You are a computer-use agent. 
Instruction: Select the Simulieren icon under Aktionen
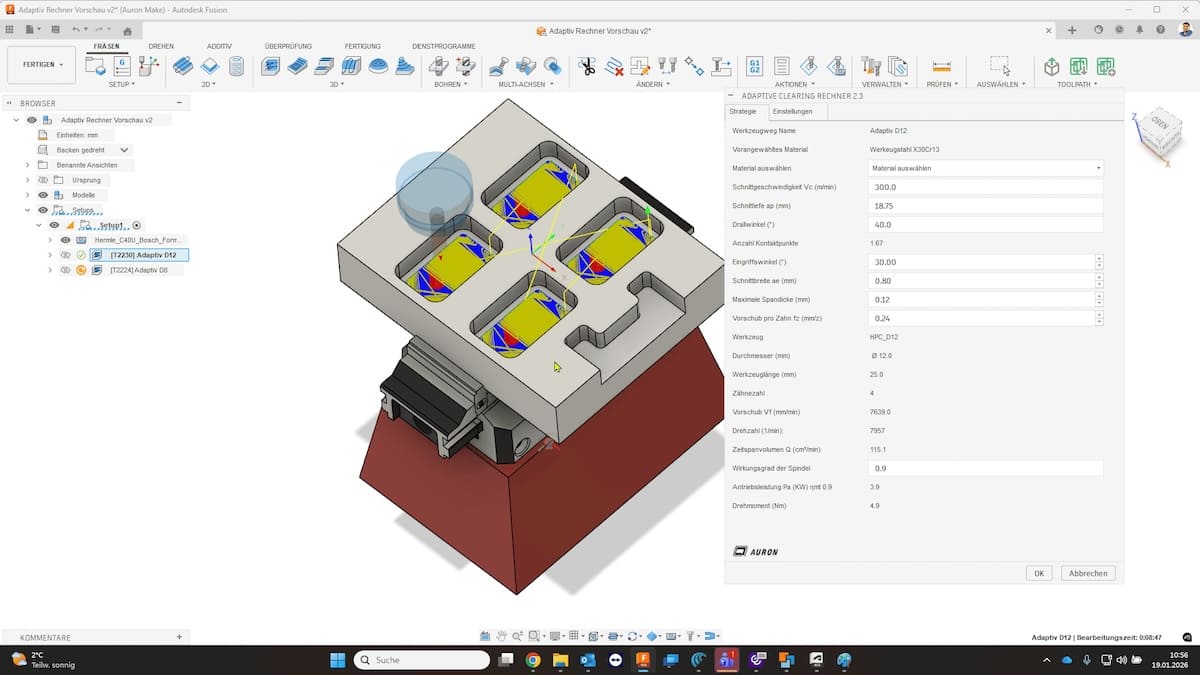(x=808, y=67)
